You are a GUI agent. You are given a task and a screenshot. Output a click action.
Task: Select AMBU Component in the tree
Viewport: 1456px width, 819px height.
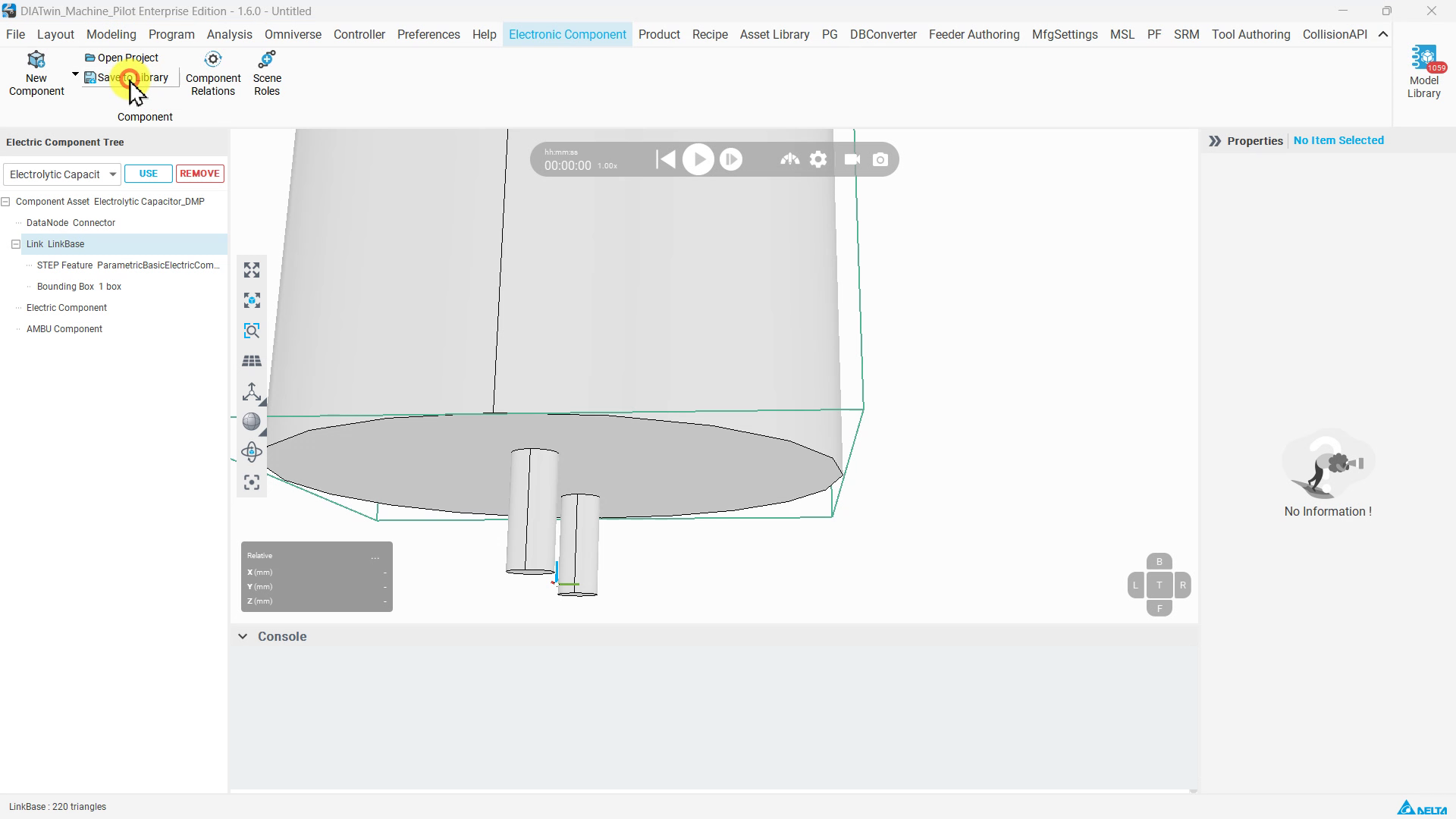point(64,329)
